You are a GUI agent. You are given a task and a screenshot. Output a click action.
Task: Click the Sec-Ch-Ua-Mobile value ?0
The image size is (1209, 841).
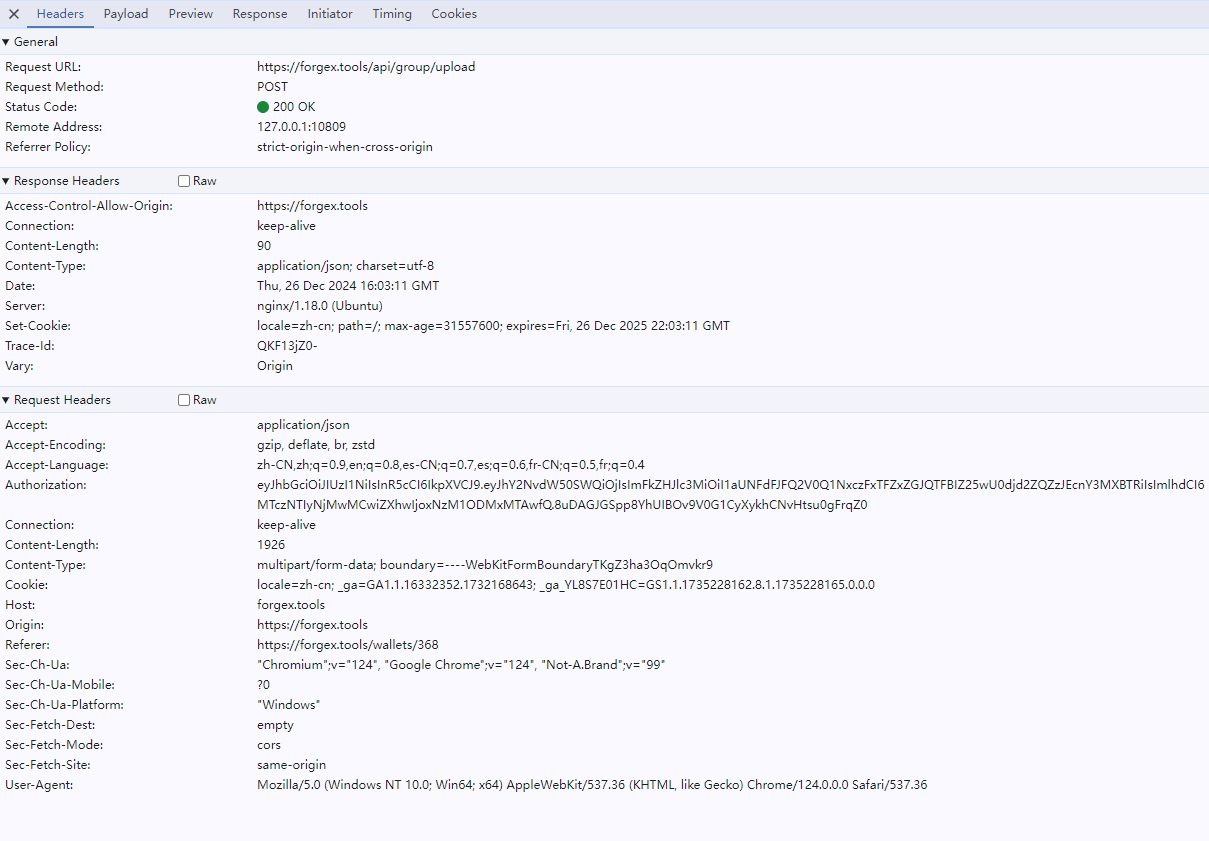click(264, 685)
